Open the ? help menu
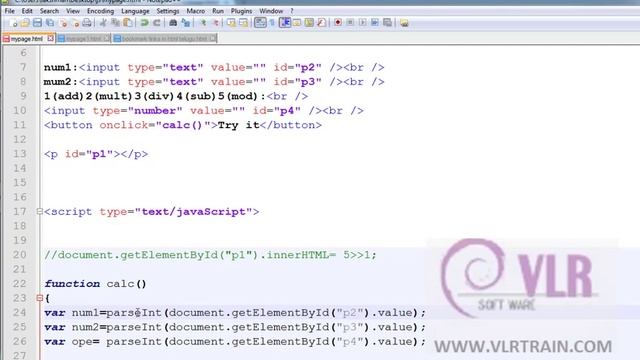The width and height of the screenshot is (640, 360). [x=292, y=11]
